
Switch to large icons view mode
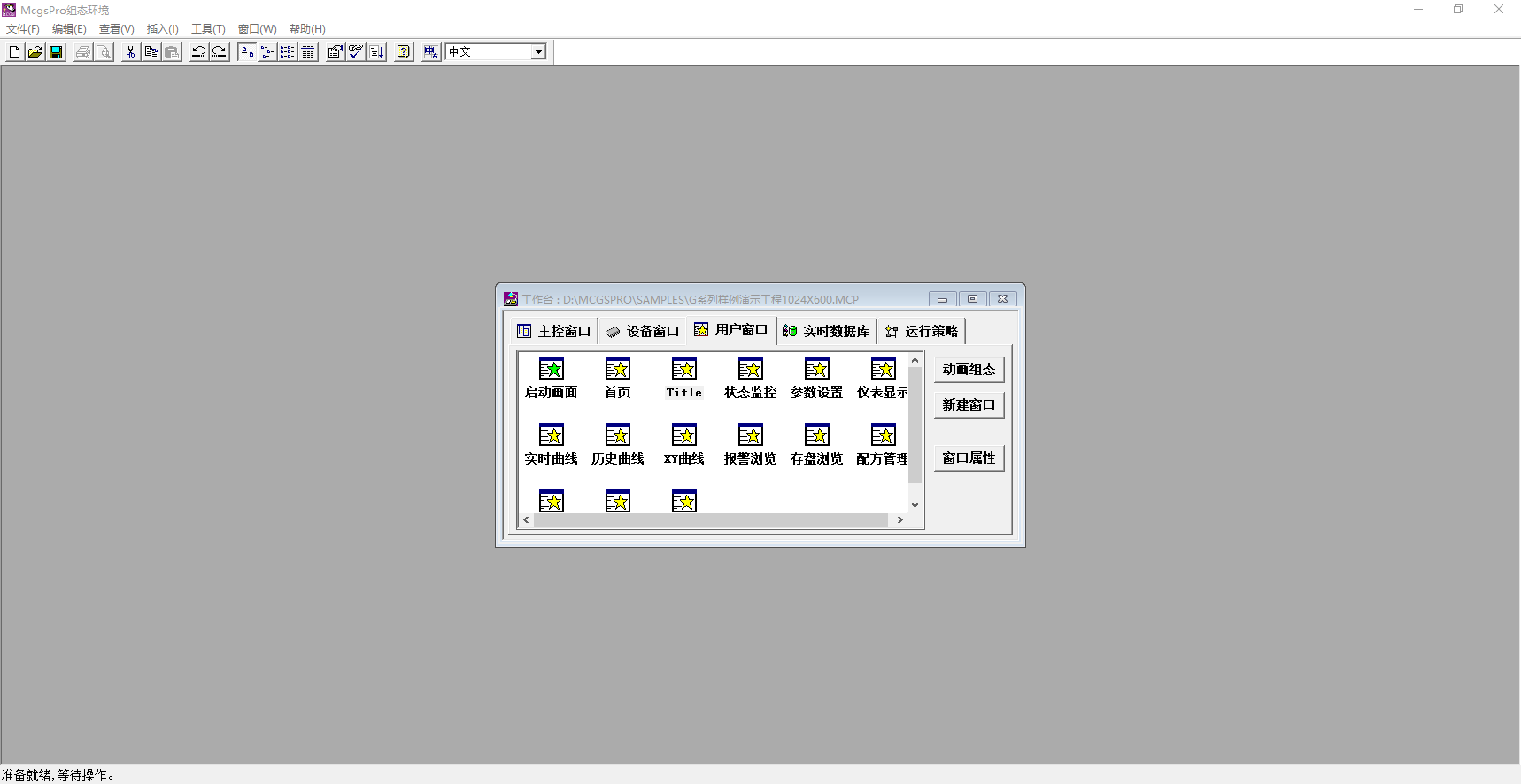click(247, 52)
